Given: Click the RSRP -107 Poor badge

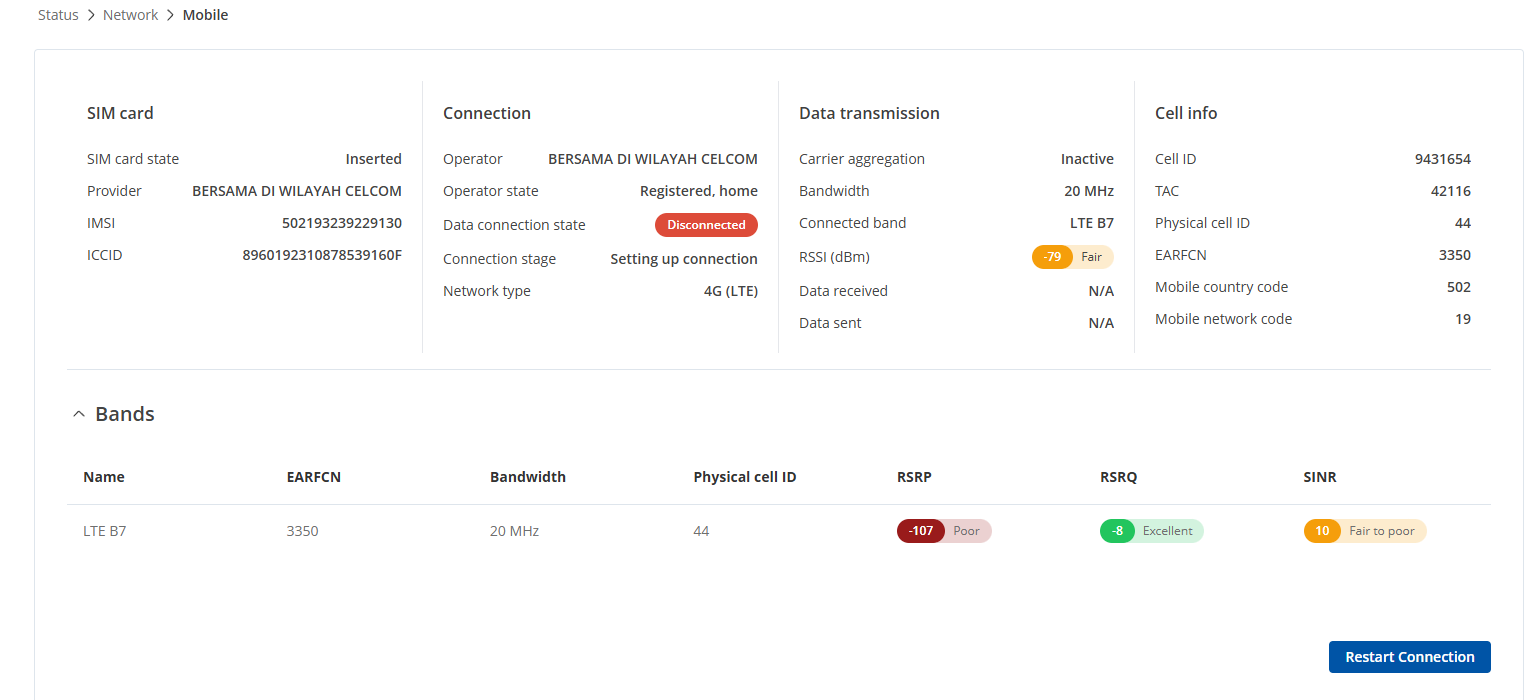Looking at the screenshot, I should pos(944,531).
